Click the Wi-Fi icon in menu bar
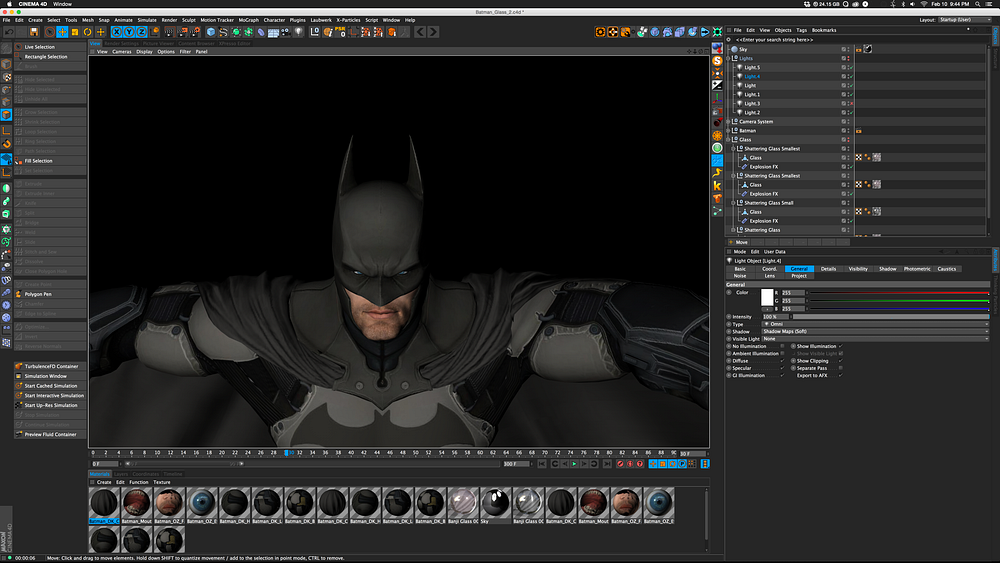 click(x=924, y=4)
